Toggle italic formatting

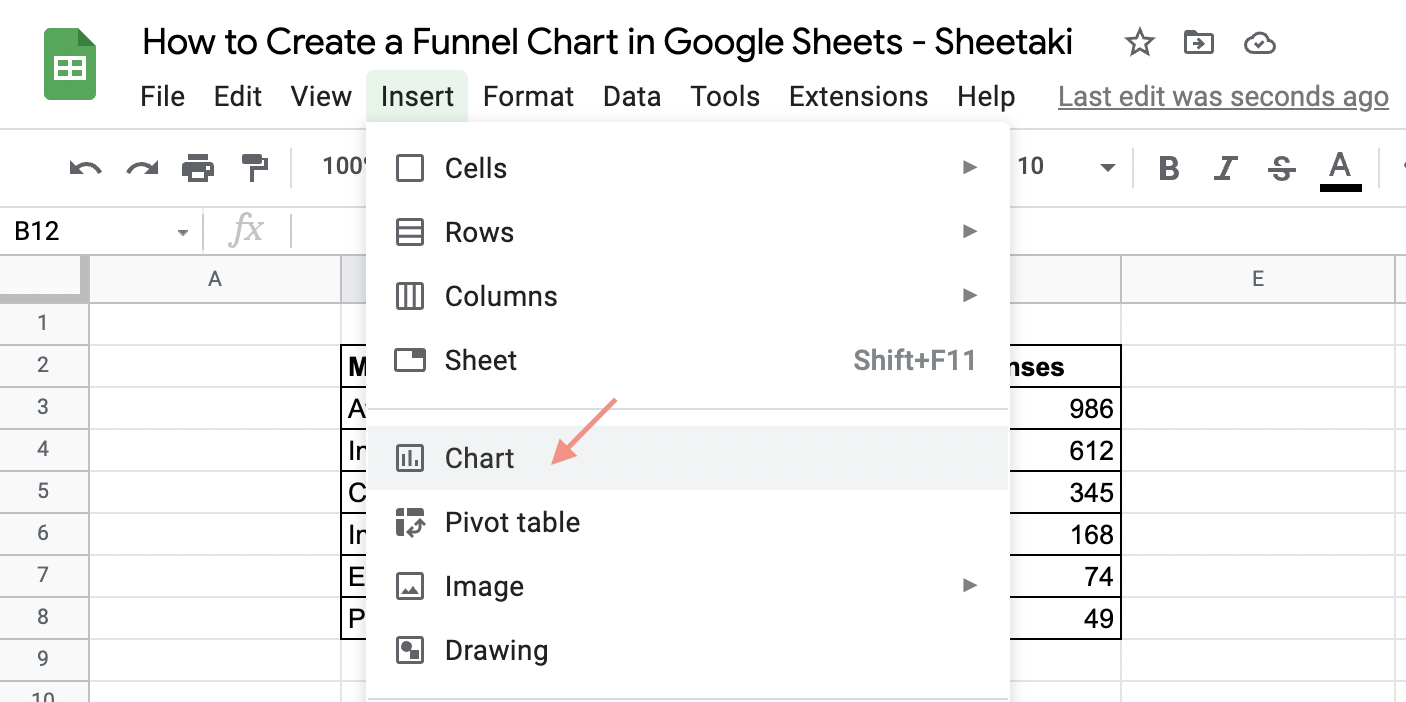pyautogui.click(x=1225, y=168)
